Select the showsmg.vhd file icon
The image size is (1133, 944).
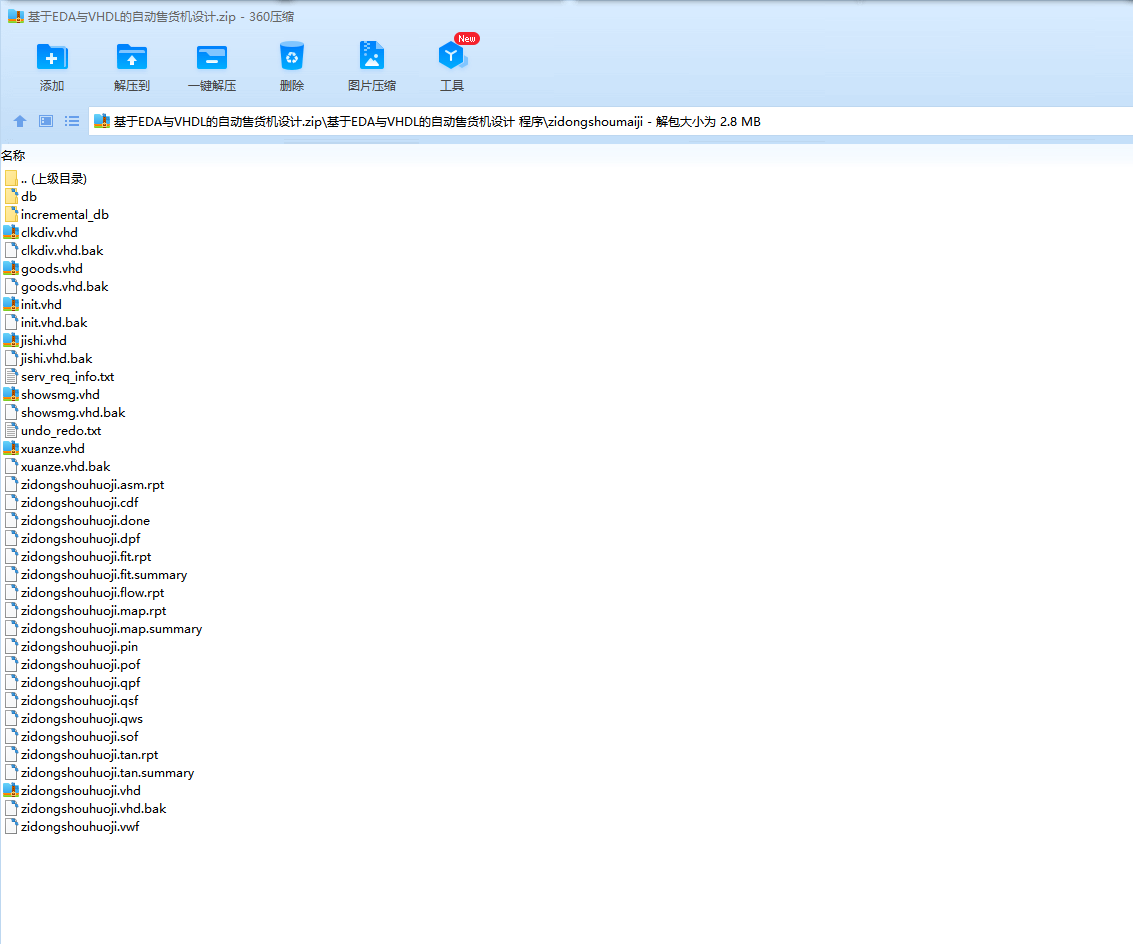[11, 395]
